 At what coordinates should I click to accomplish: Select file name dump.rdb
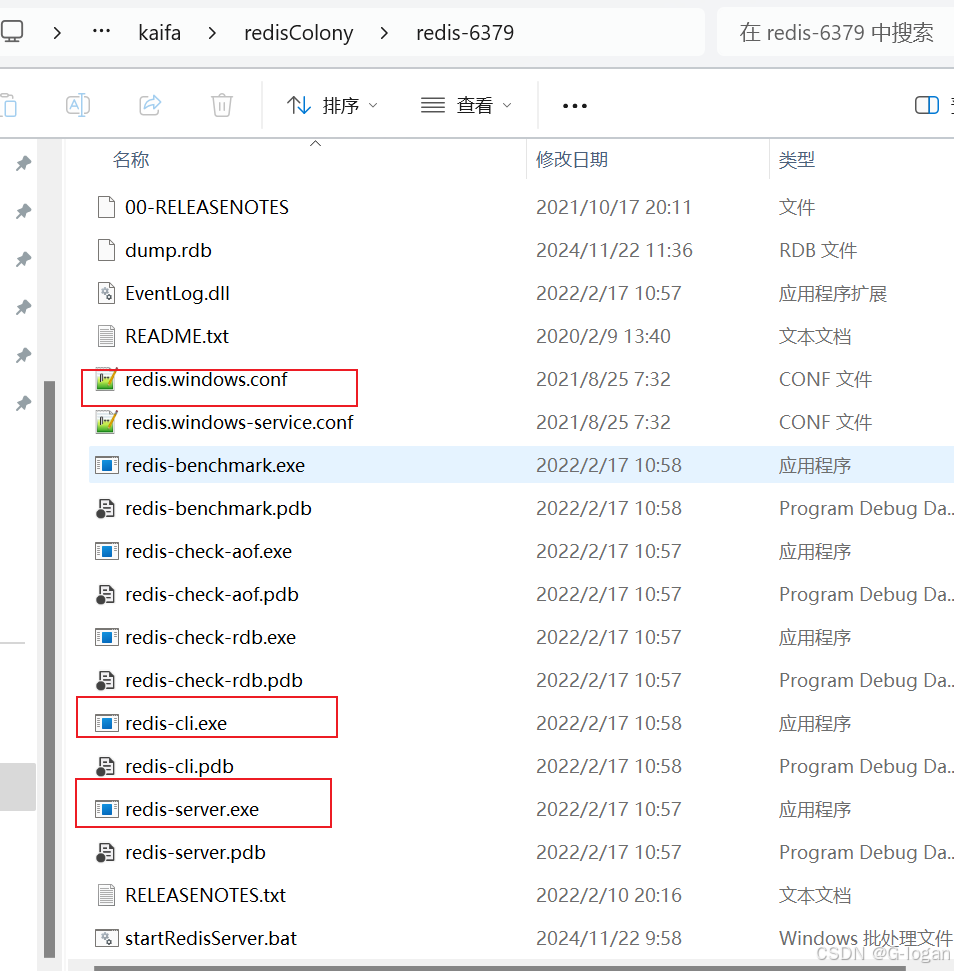coord(168,250)
